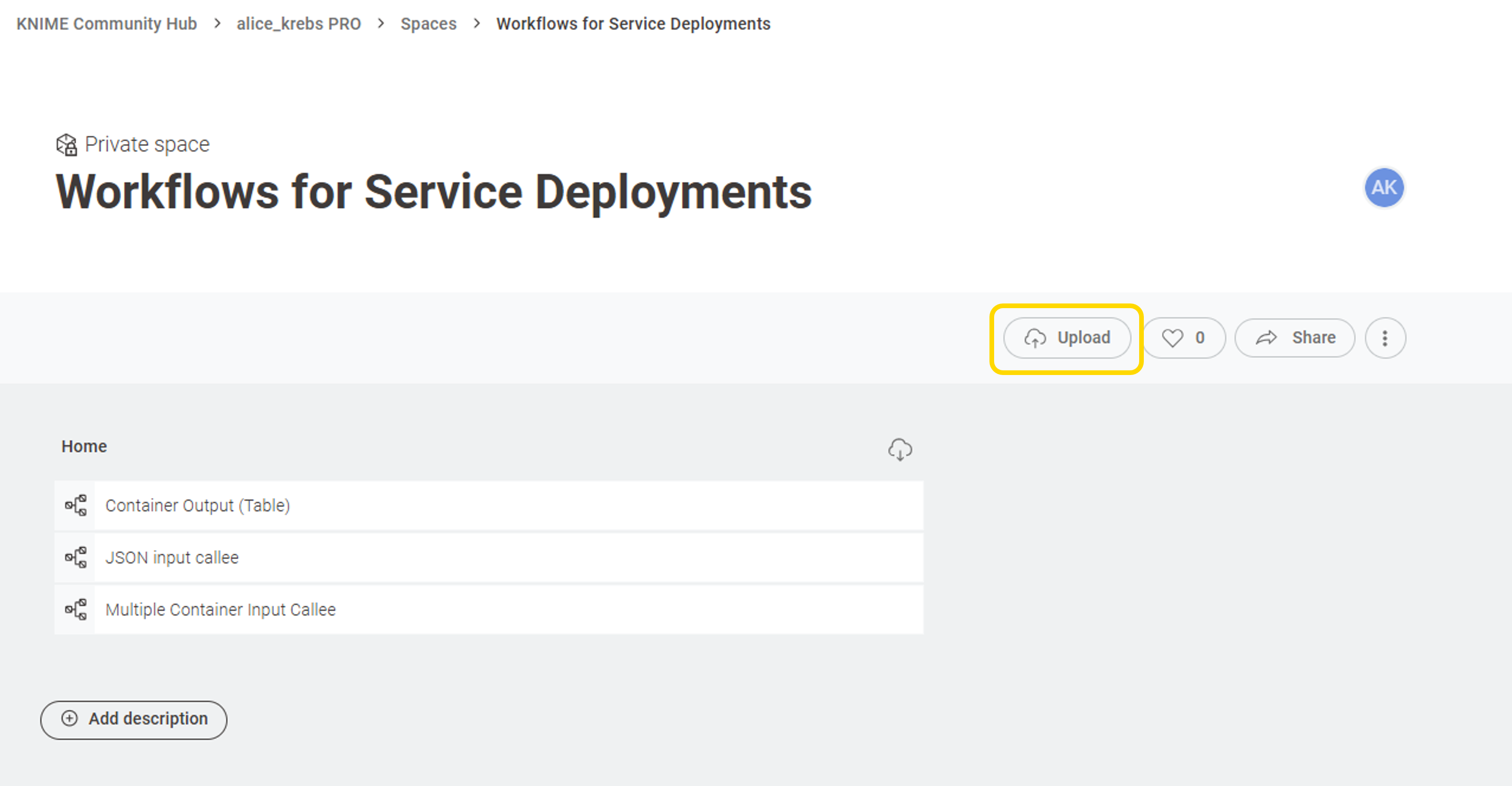Click Add description button
The height and width of the screenshot is (786, 1512).
(x=134, y=719)
